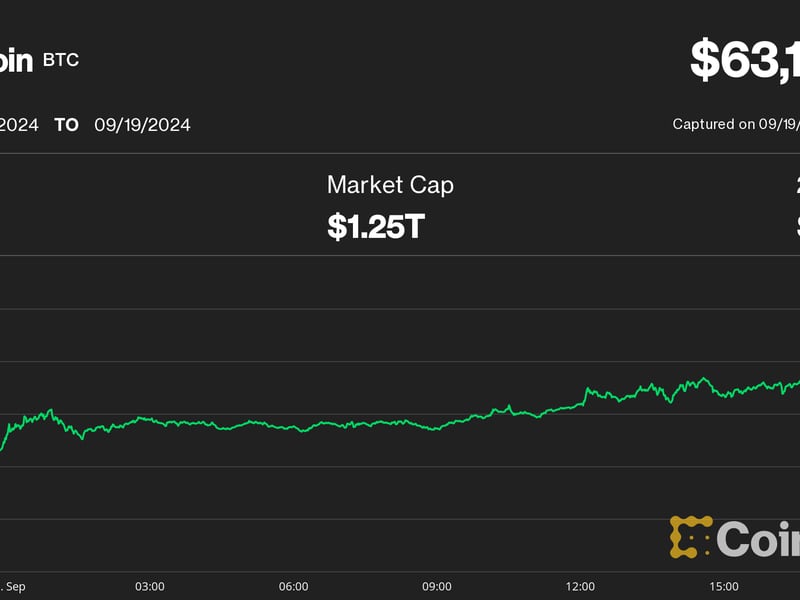Image resolution: width=800 pixels, height=600 pixels.
Task: Select the 09/19/2024 end date
Action: 142,125
